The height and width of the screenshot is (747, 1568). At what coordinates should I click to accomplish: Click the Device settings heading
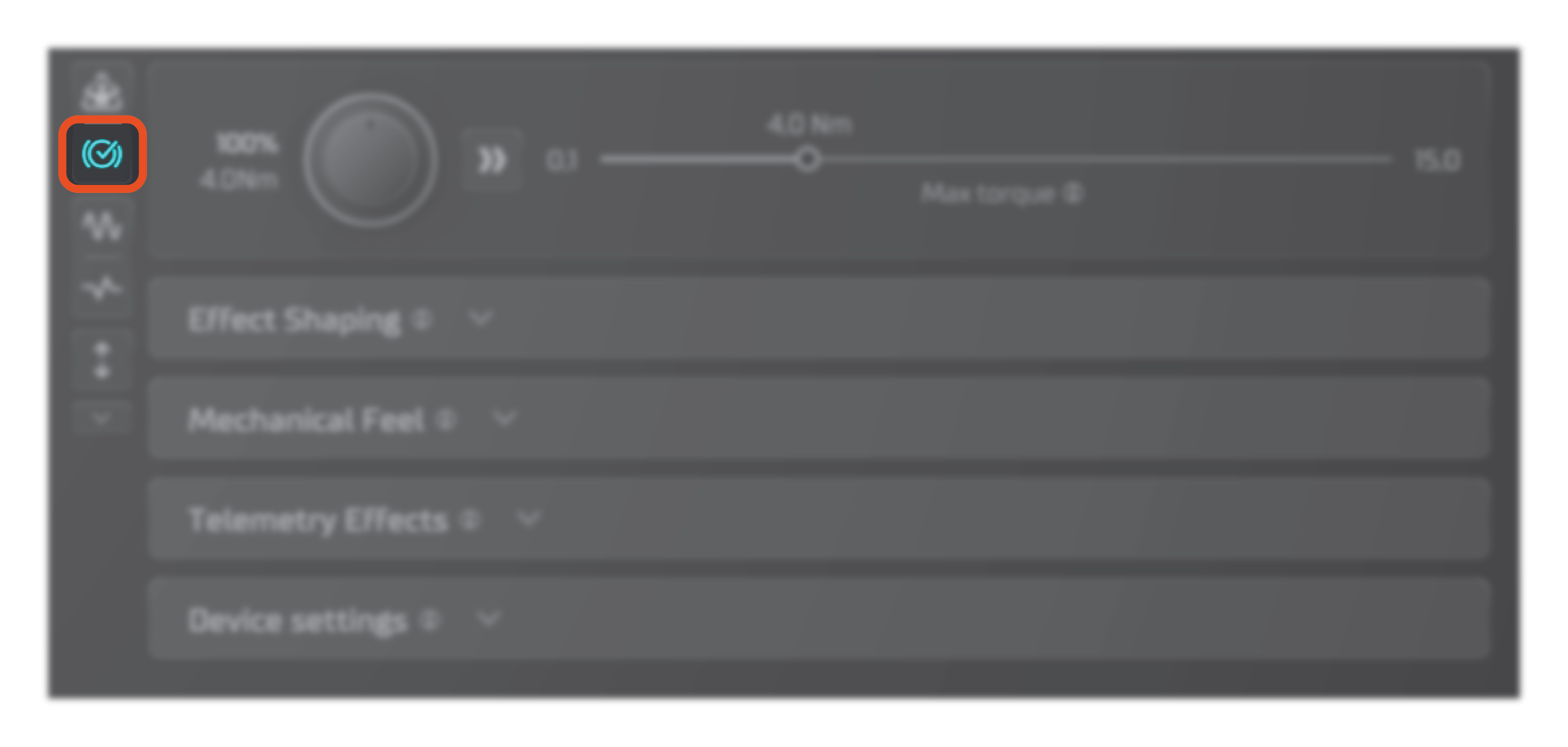click(298, 621)
